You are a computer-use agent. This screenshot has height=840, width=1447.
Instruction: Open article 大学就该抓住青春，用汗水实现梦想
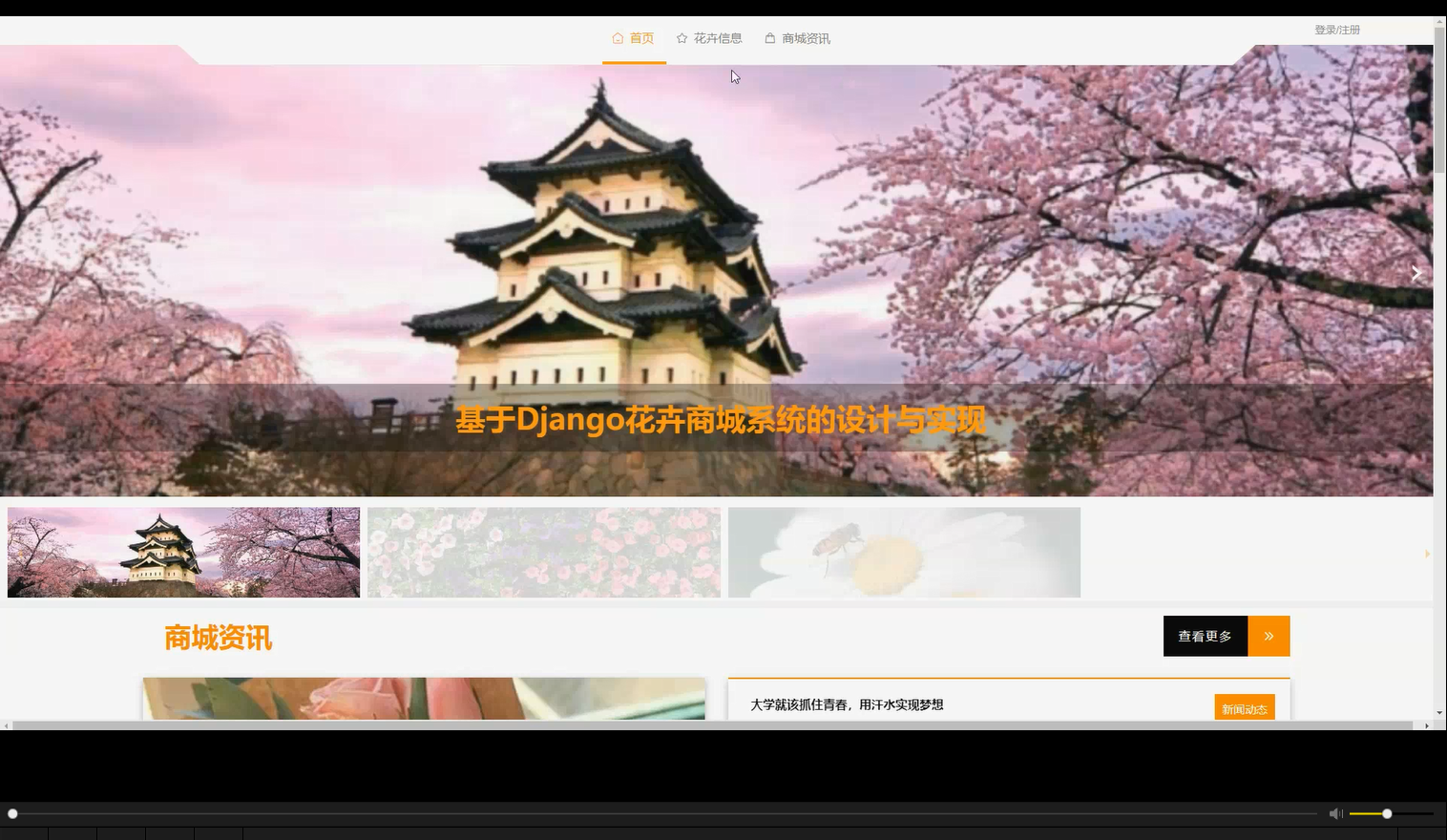point(847,704)
